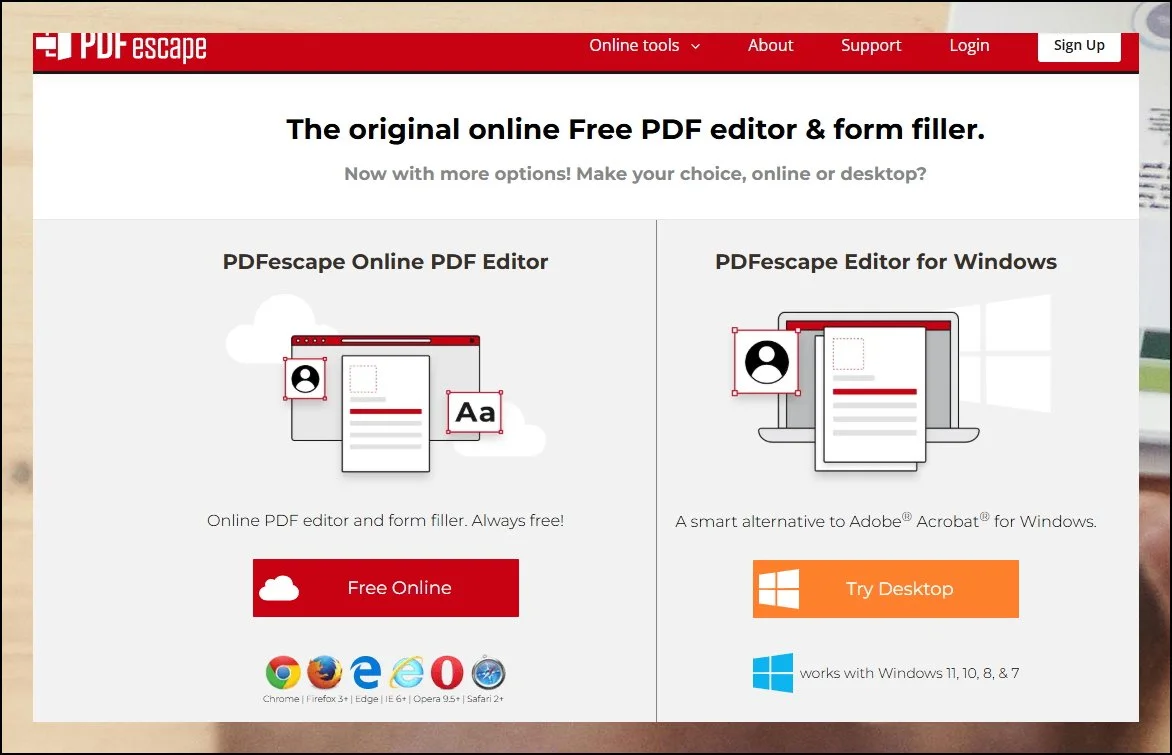
Task: Click the Firefox browser icon
Action: tap(324, 673)
